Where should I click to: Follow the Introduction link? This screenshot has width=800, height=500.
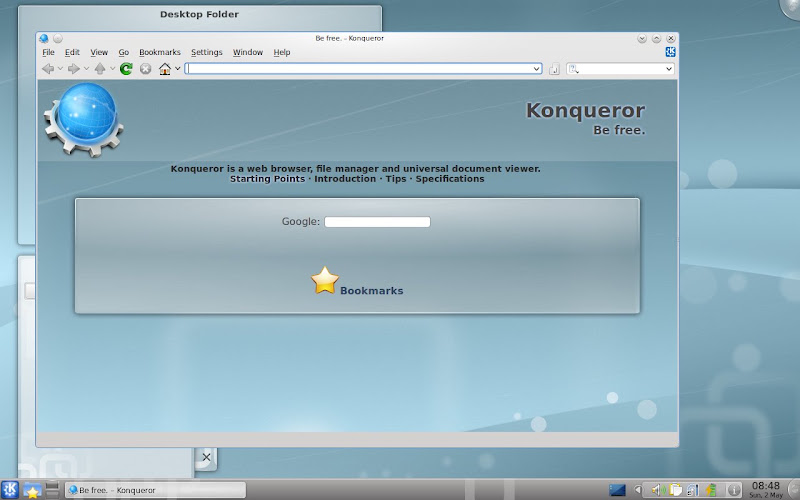[x=345, y=179]
